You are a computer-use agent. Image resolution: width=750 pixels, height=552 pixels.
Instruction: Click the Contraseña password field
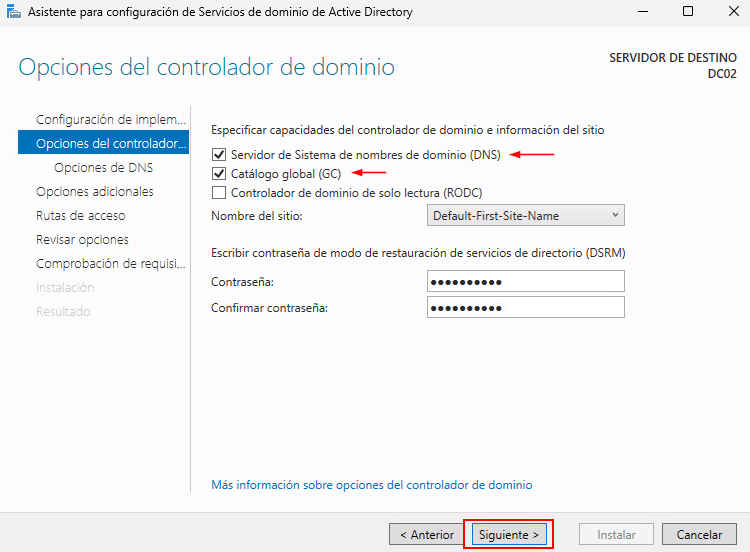(x=525, y=282)
